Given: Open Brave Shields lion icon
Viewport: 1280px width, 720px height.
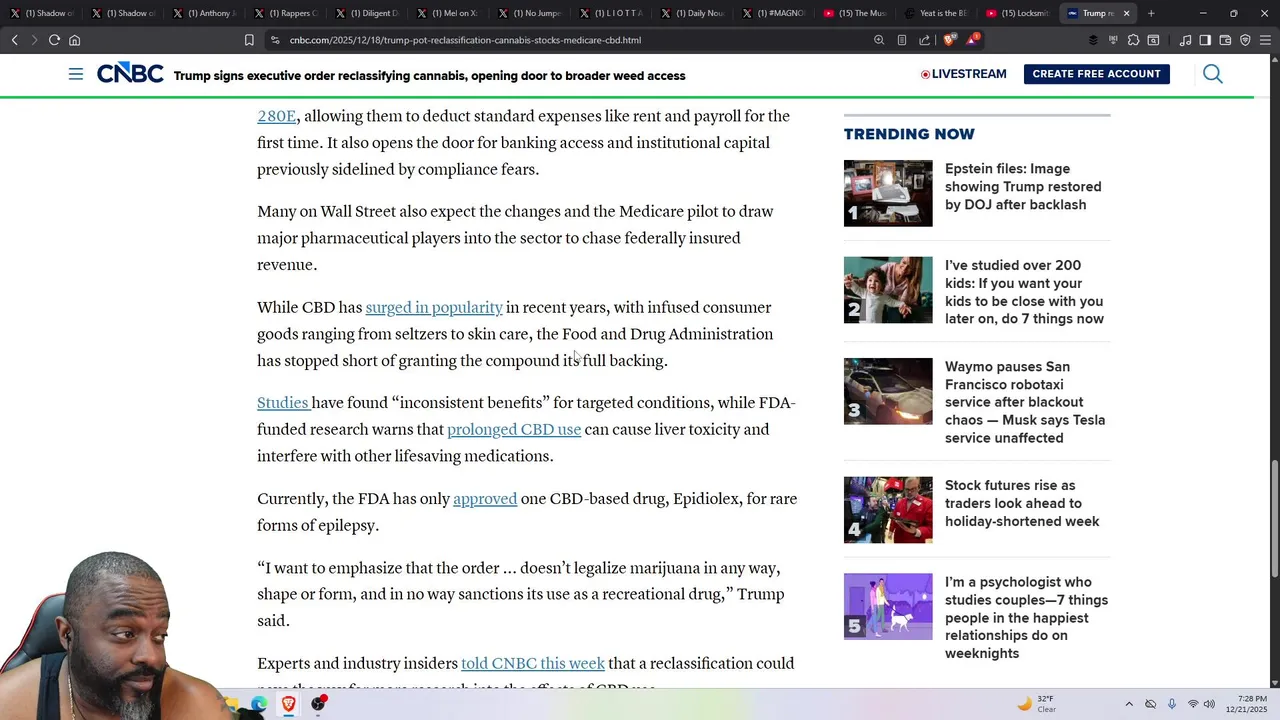Looking at the screenshot, I should click(x=950, y=40).
